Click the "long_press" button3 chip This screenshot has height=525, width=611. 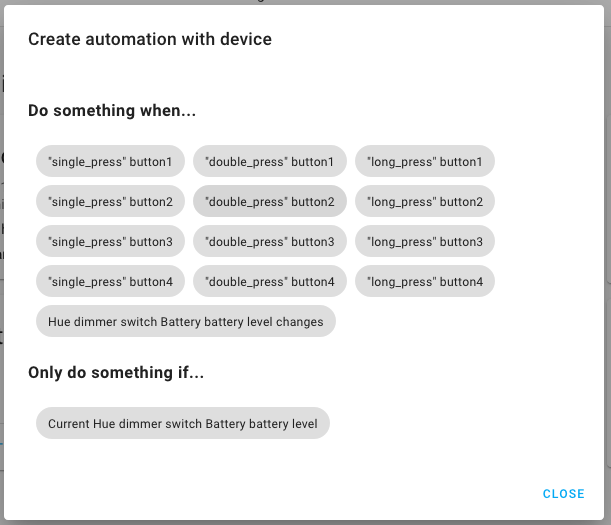click(x=424, y=242)
